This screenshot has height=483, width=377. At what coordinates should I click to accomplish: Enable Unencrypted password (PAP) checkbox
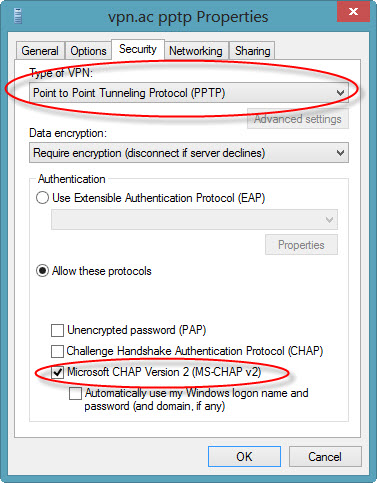coord(57,330)
